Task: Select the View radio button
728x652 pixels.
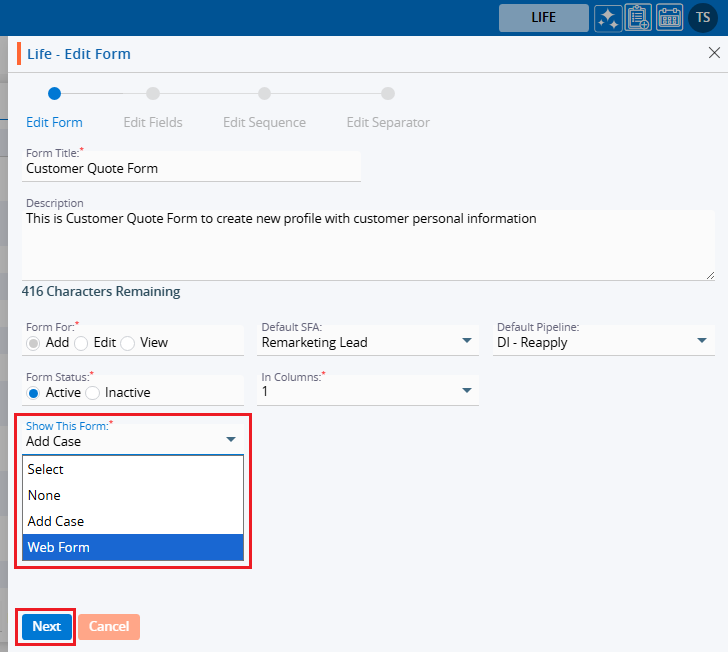Action: pos(127,343)
